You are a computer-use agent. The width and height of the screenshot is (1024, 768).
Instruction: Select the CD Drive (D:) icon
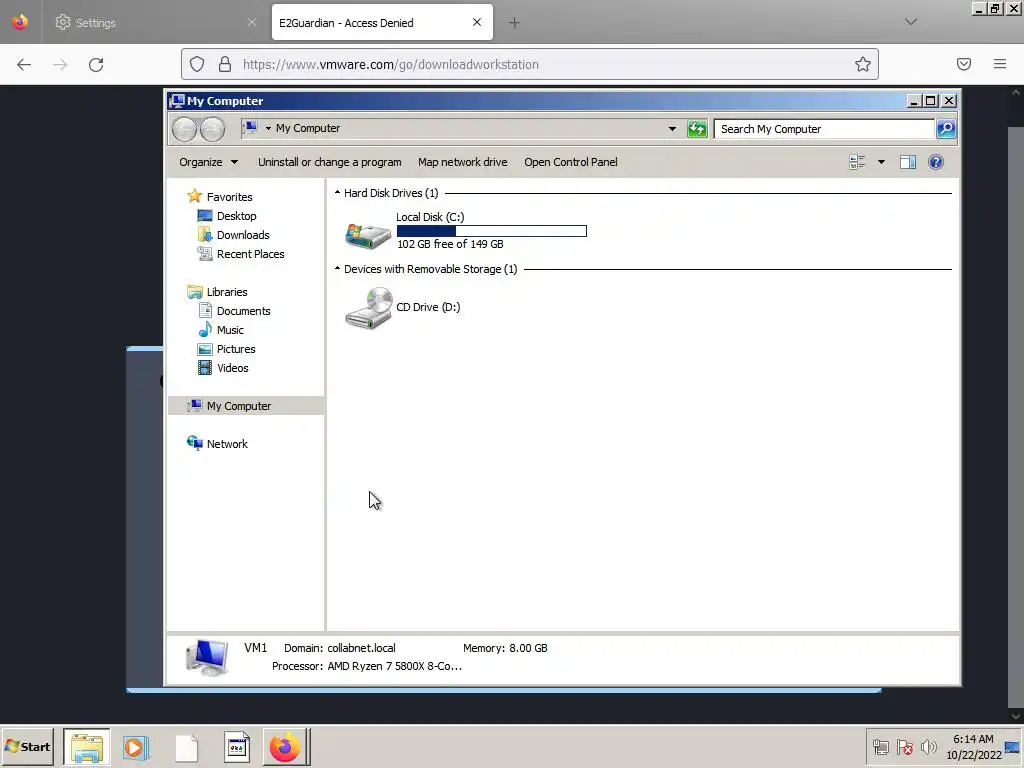(368, 308)
